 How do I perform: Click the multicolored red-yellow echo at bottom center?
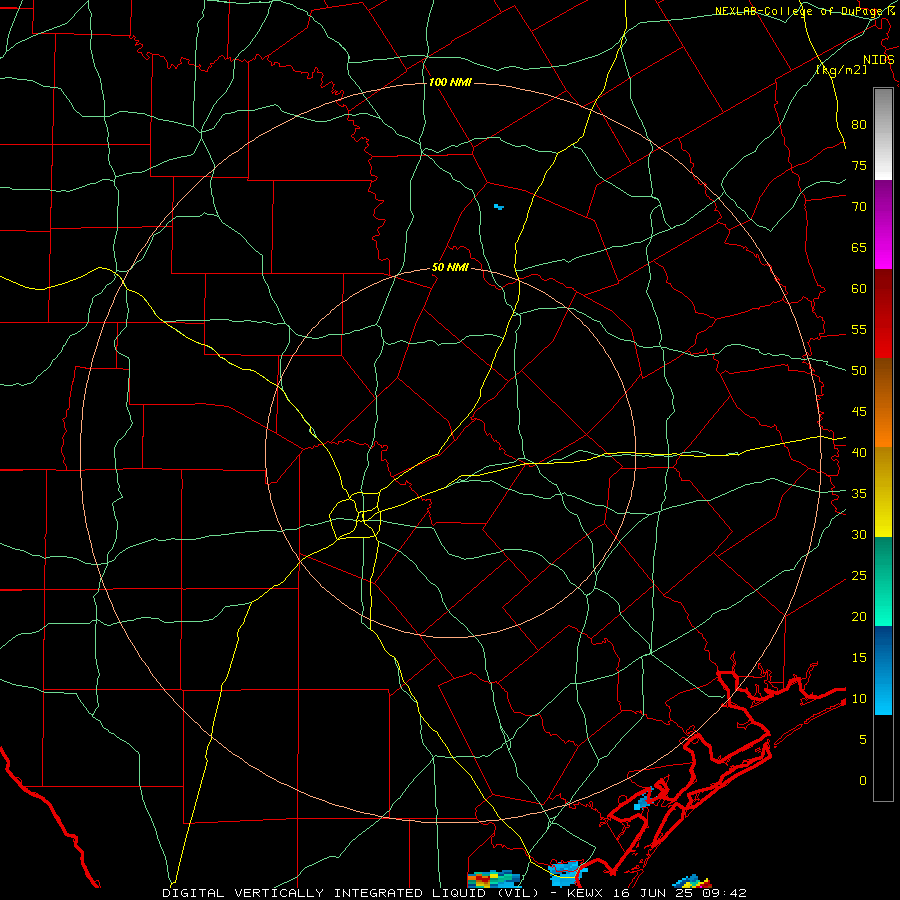[x=494, y=879]
